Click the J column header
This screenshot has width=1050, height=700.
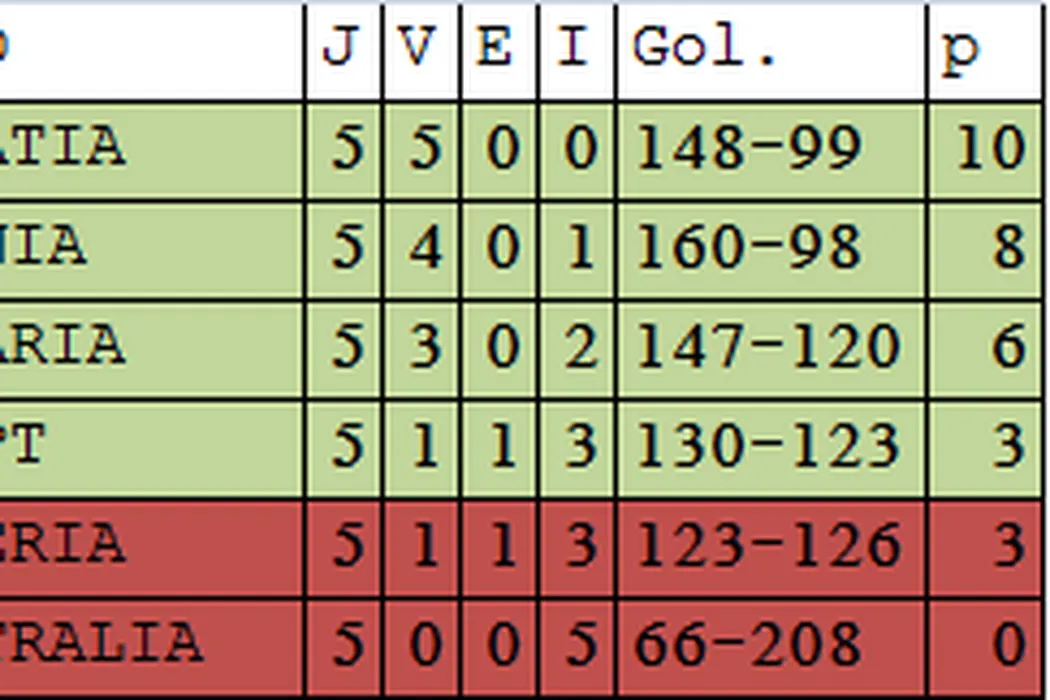pos(343,50)
